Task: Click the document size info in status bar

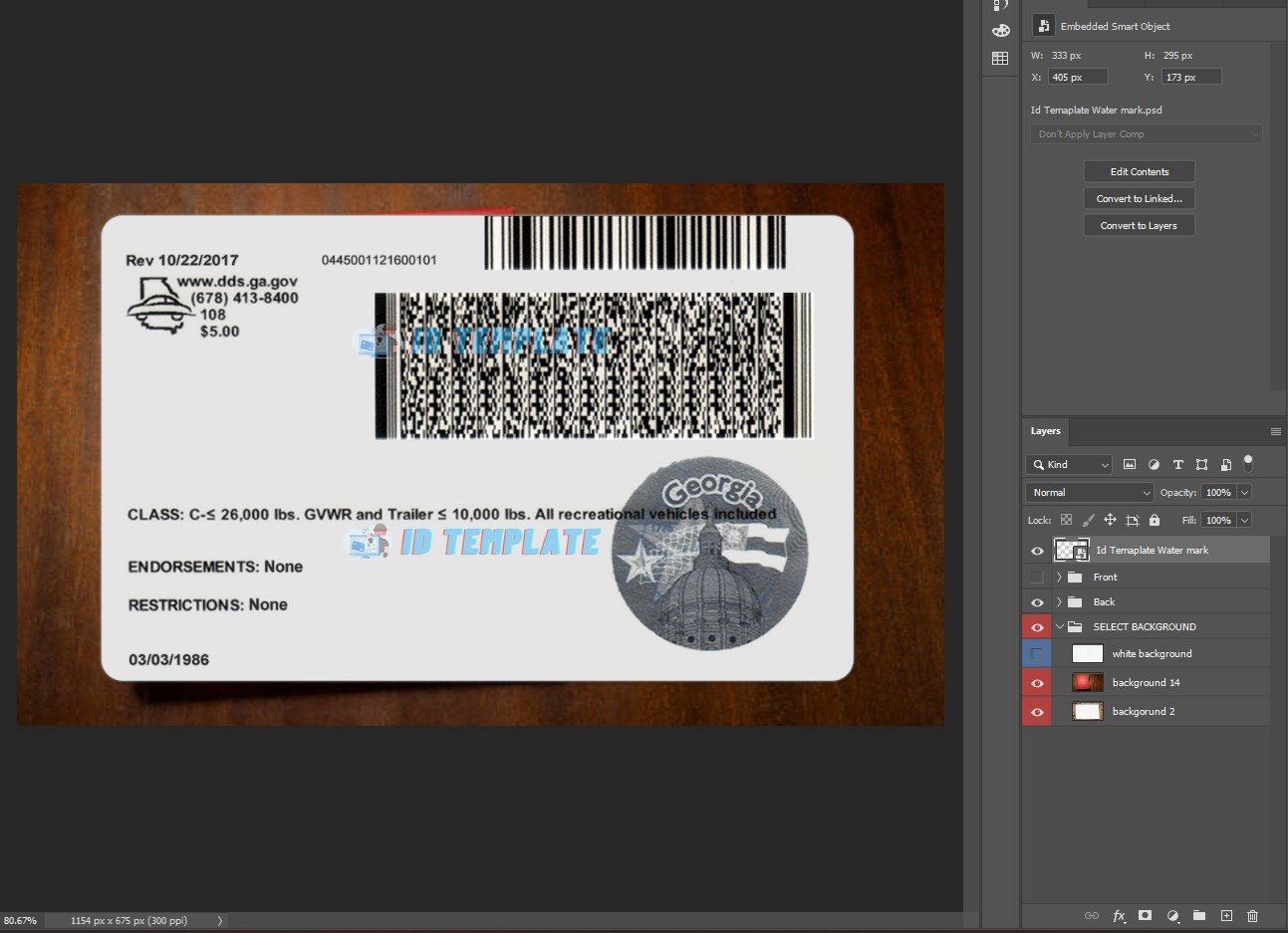Action: tap(129, 921)
